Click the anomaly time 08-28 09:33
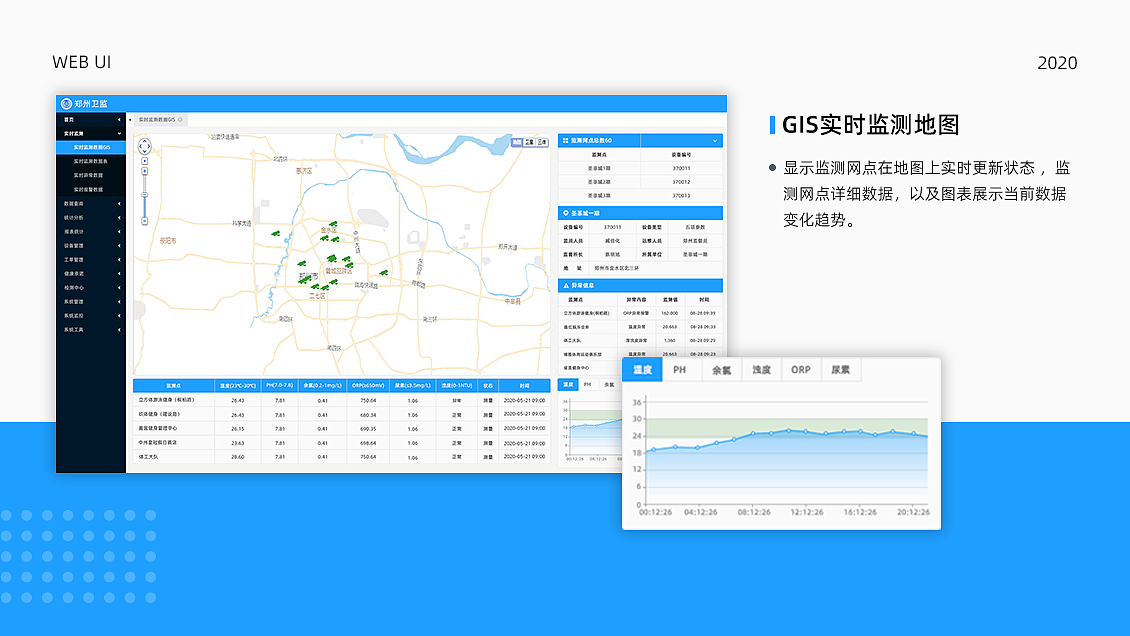 pos(703,327)
